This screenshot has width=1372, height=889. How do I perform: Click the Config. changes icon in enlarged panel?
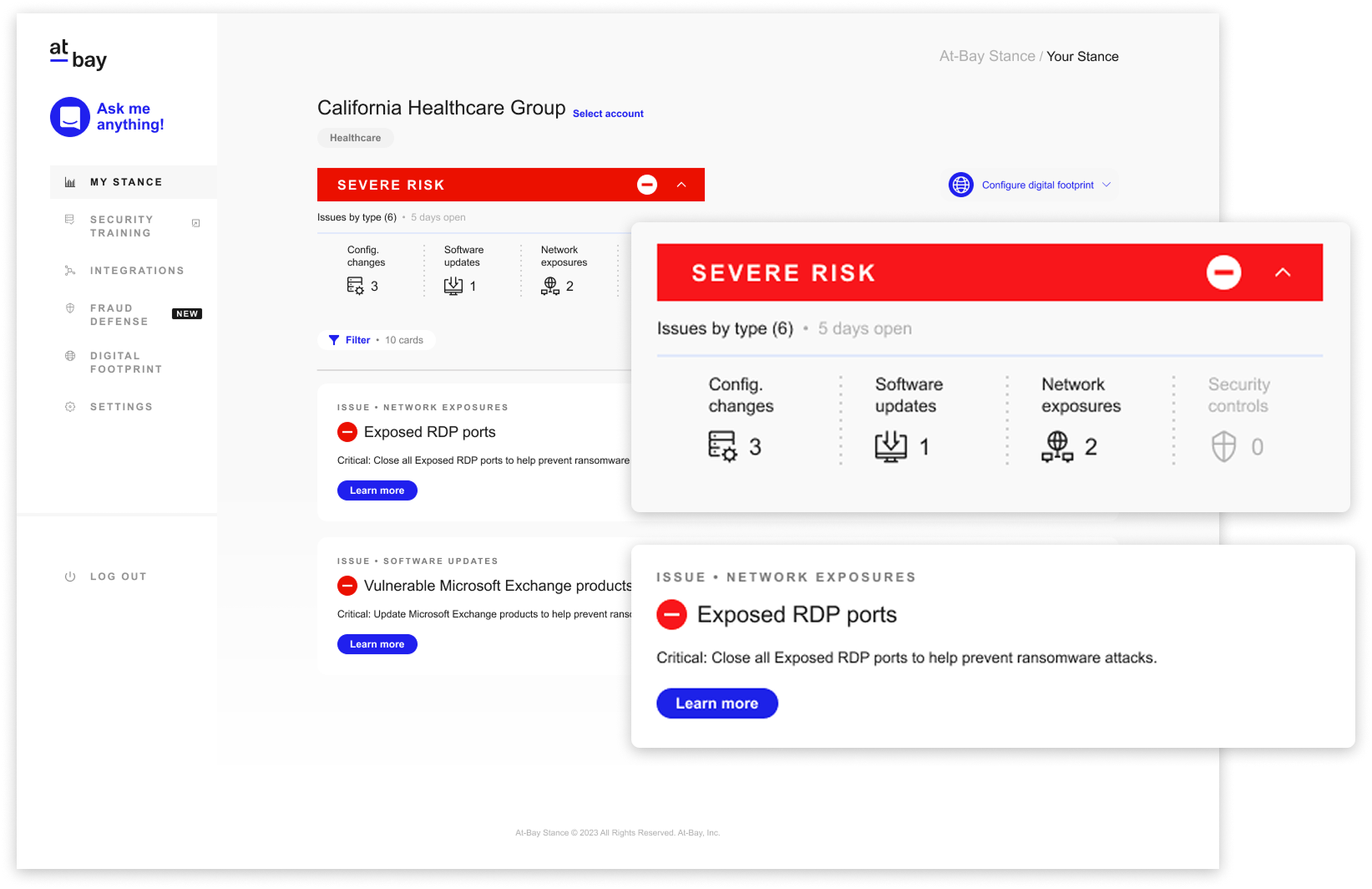point(722,446)
